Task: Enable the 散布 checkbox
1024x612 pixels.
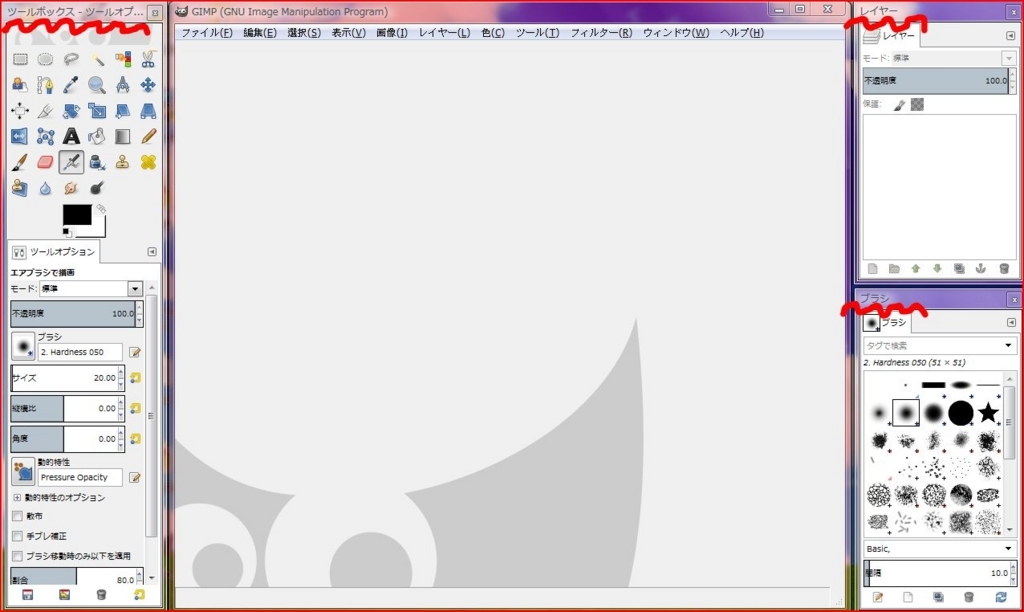Action: 18,516
